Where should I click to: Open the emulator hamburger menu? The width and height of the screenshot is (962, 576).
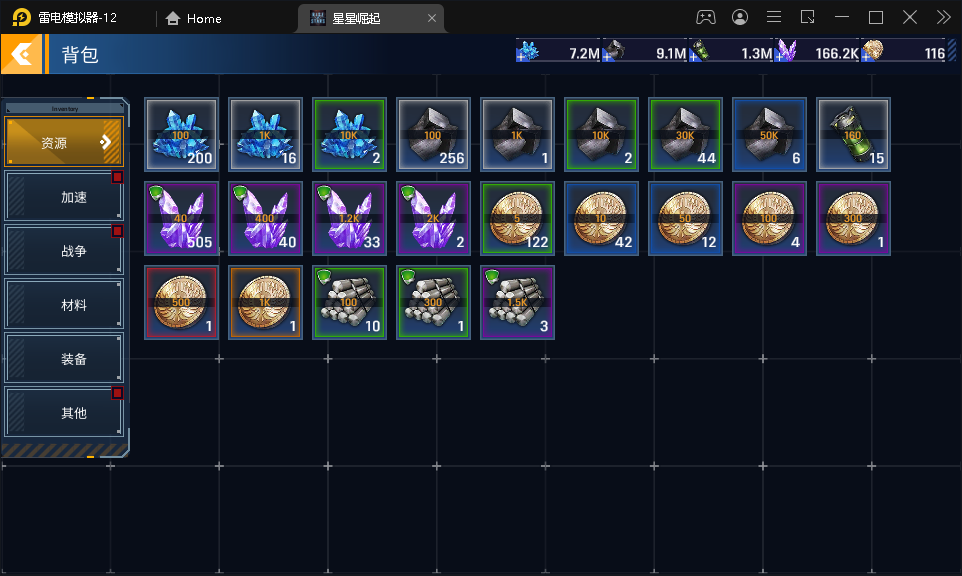(x=774, y=17)
